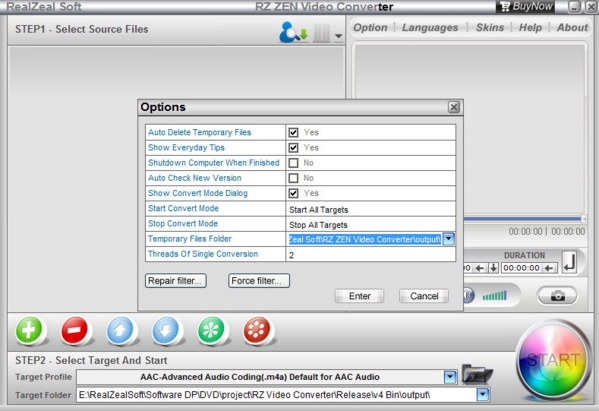Click the Target Profile AAC selection field
The height and width of the screenshot is (411, 599).
[x=260, y=377]
